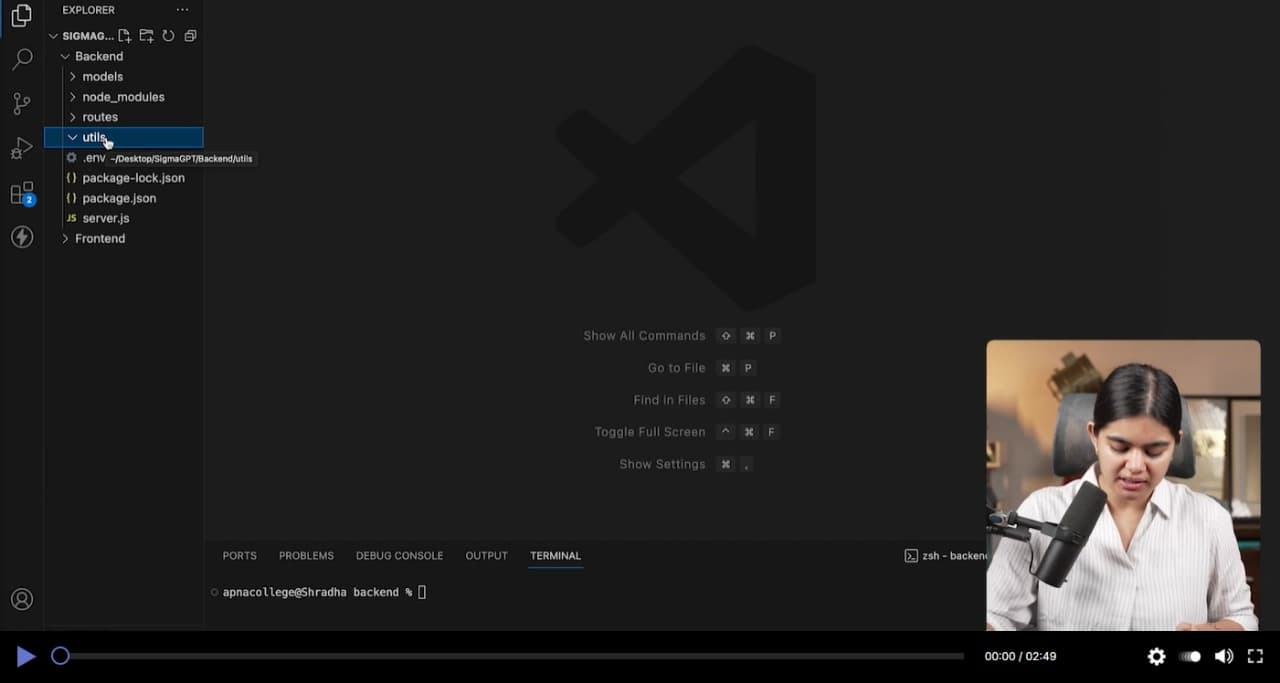The height and width of the screenshot is (683, 1280).
Task: Click the New File icon in Explorer
Action: [125, 36]
